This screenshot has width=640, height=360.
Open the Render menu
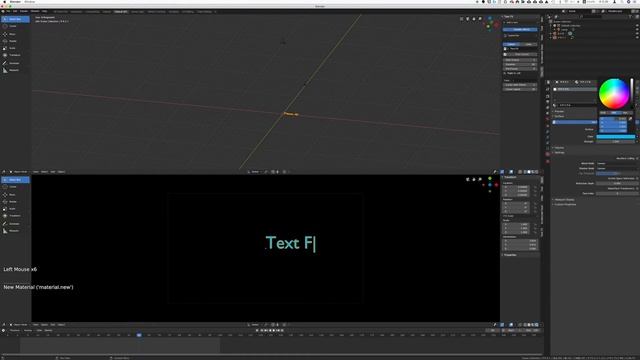pos(24,11)
